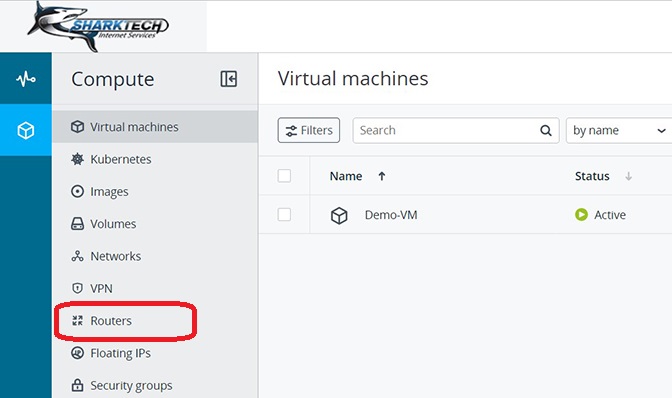The width and height of the screenshot is (672, 398).
Task: Click the Virtual machines page heading
Action: [x=353, y=78]
